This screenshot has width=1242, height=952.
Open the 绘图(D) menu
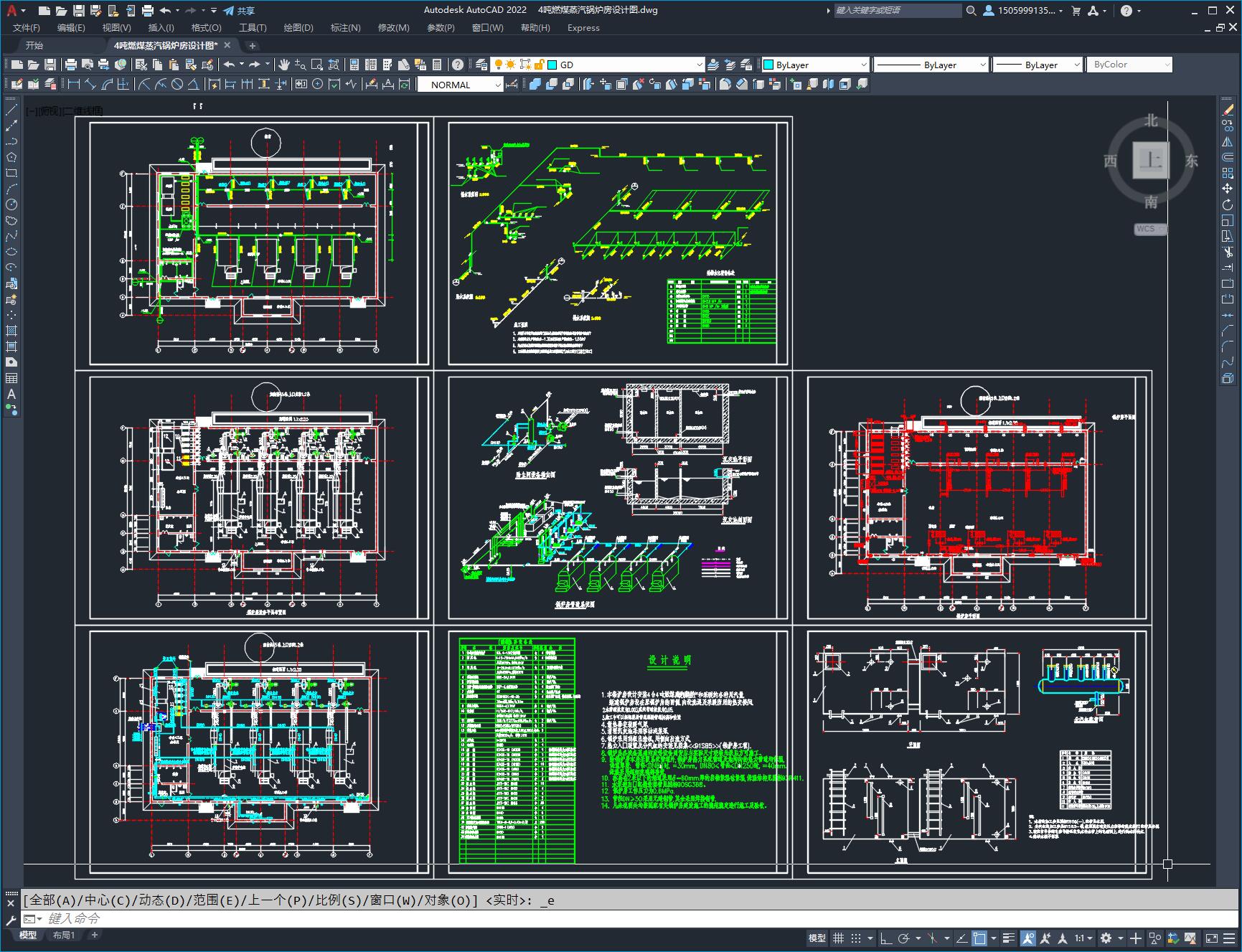[x=298, y=27]
